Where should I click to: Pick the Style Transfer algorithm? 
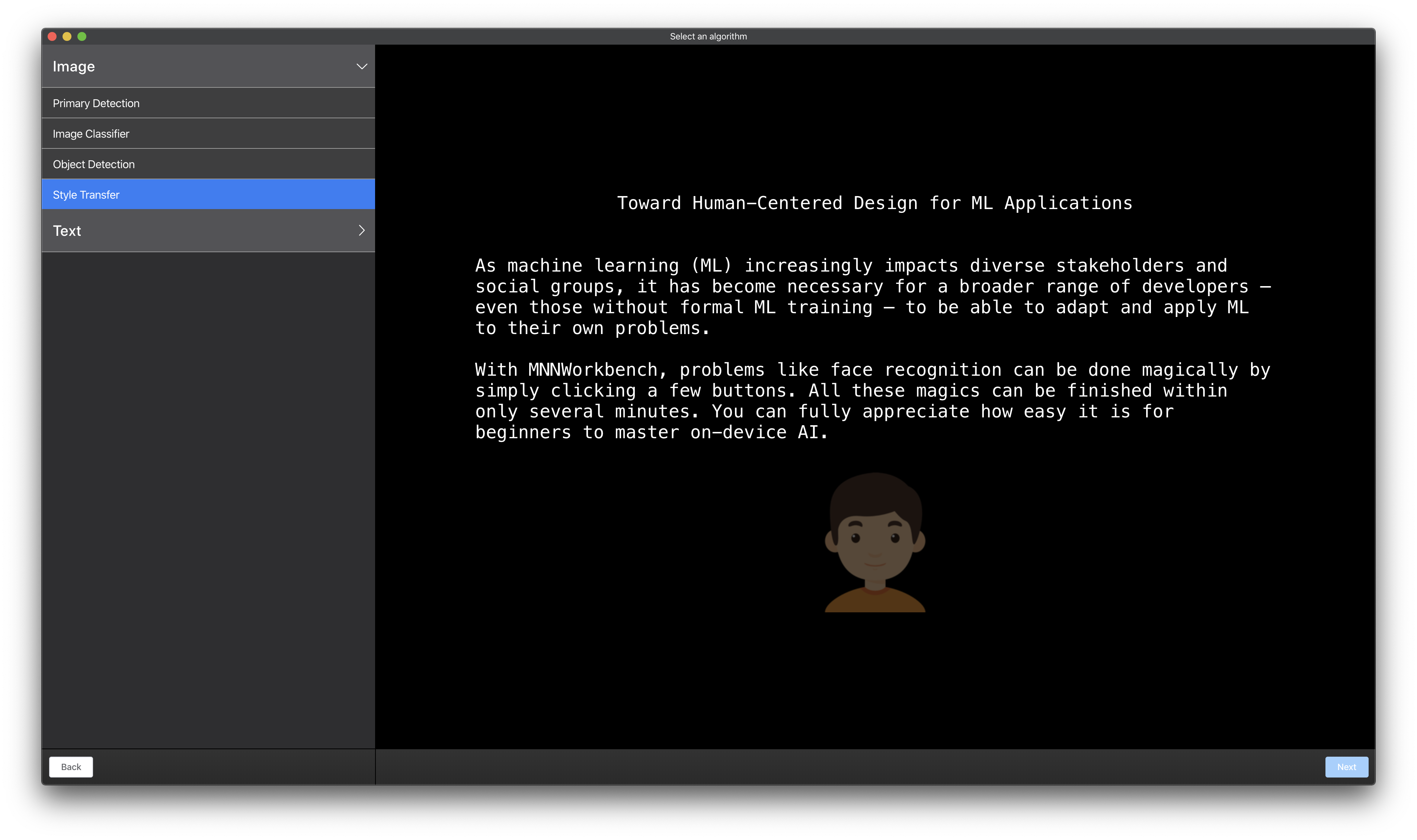coord(208,194)
